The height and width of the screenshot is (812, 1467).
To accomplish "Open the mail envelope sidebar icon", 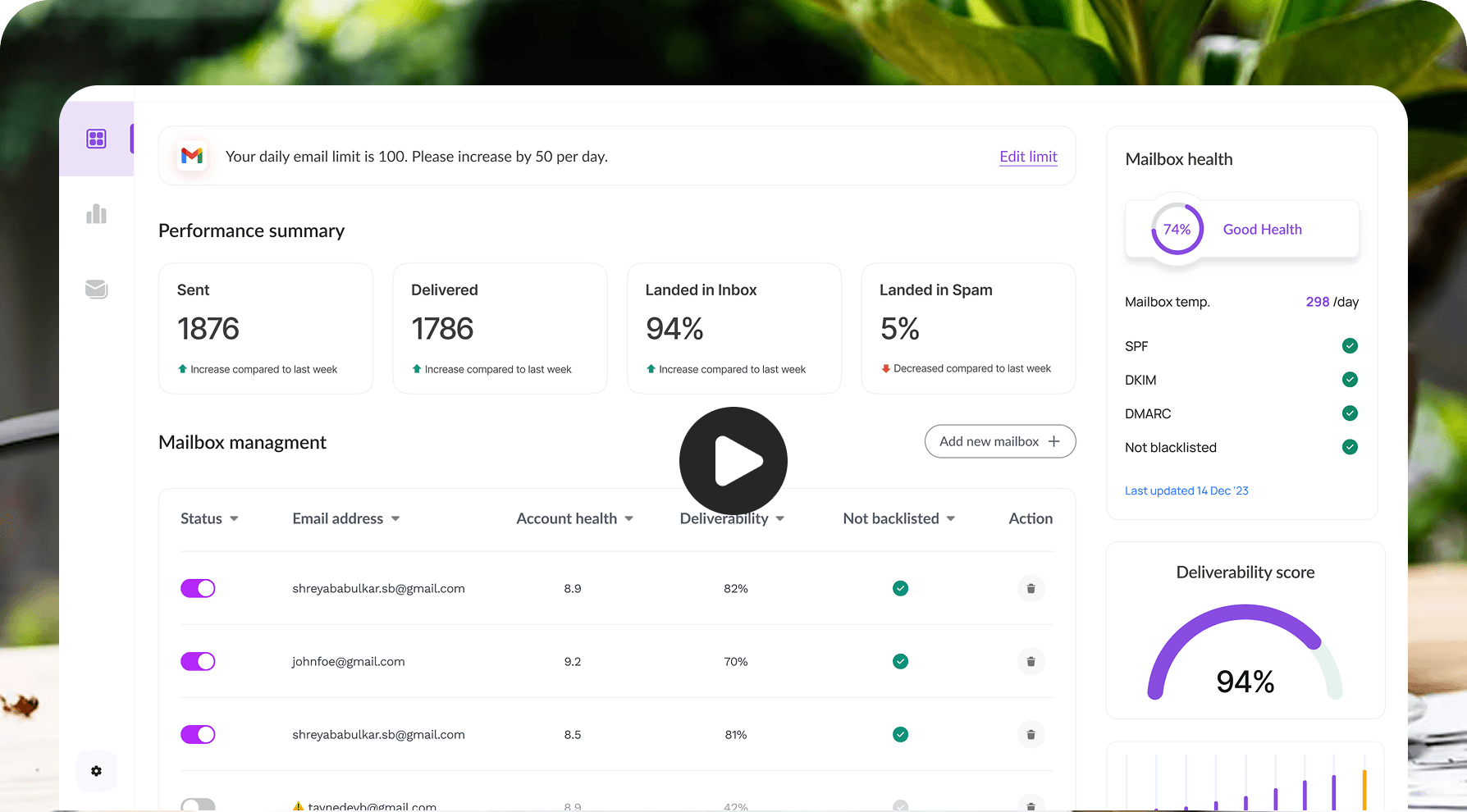I will point(97,289).
